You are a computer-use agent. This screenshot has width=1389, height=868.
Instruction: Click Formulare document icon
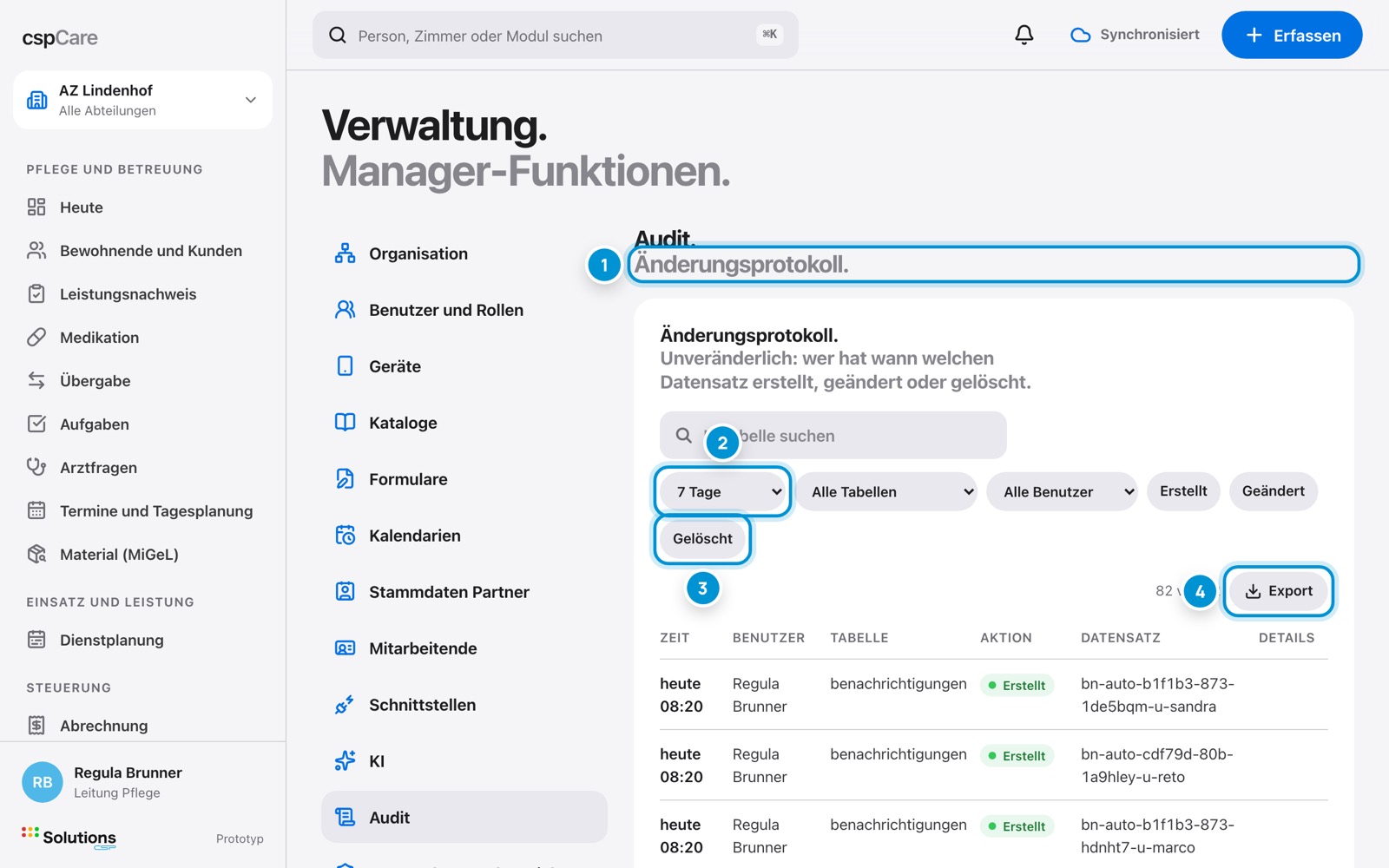pos(346,479)
